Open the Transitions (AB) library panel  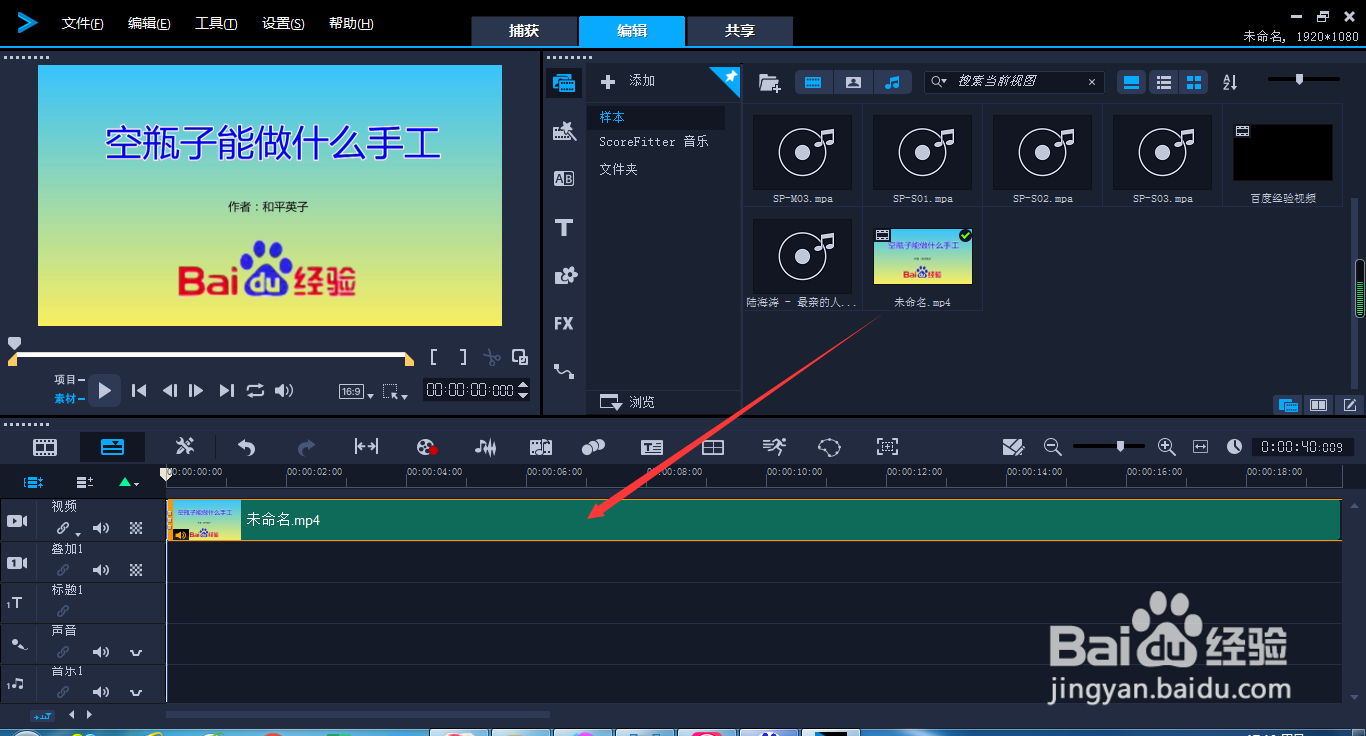click(x=564, y=179)
